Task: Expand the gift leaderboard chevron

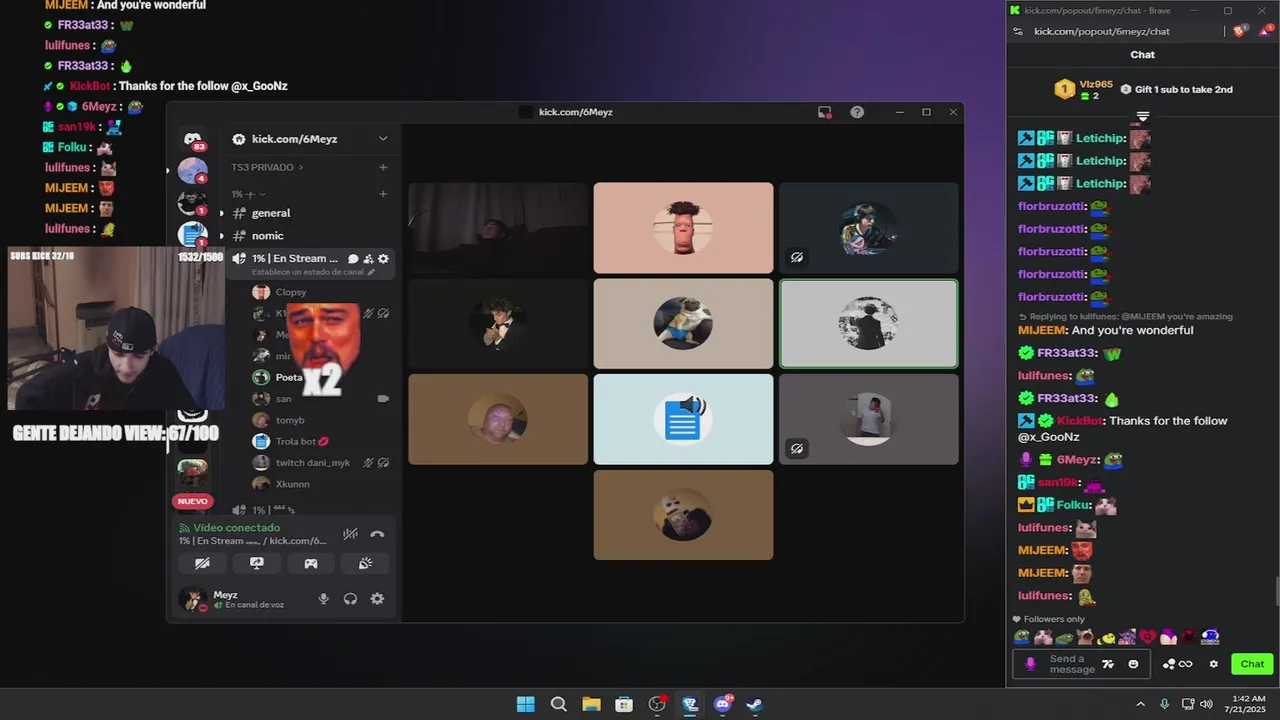Action: (1143, 117)
